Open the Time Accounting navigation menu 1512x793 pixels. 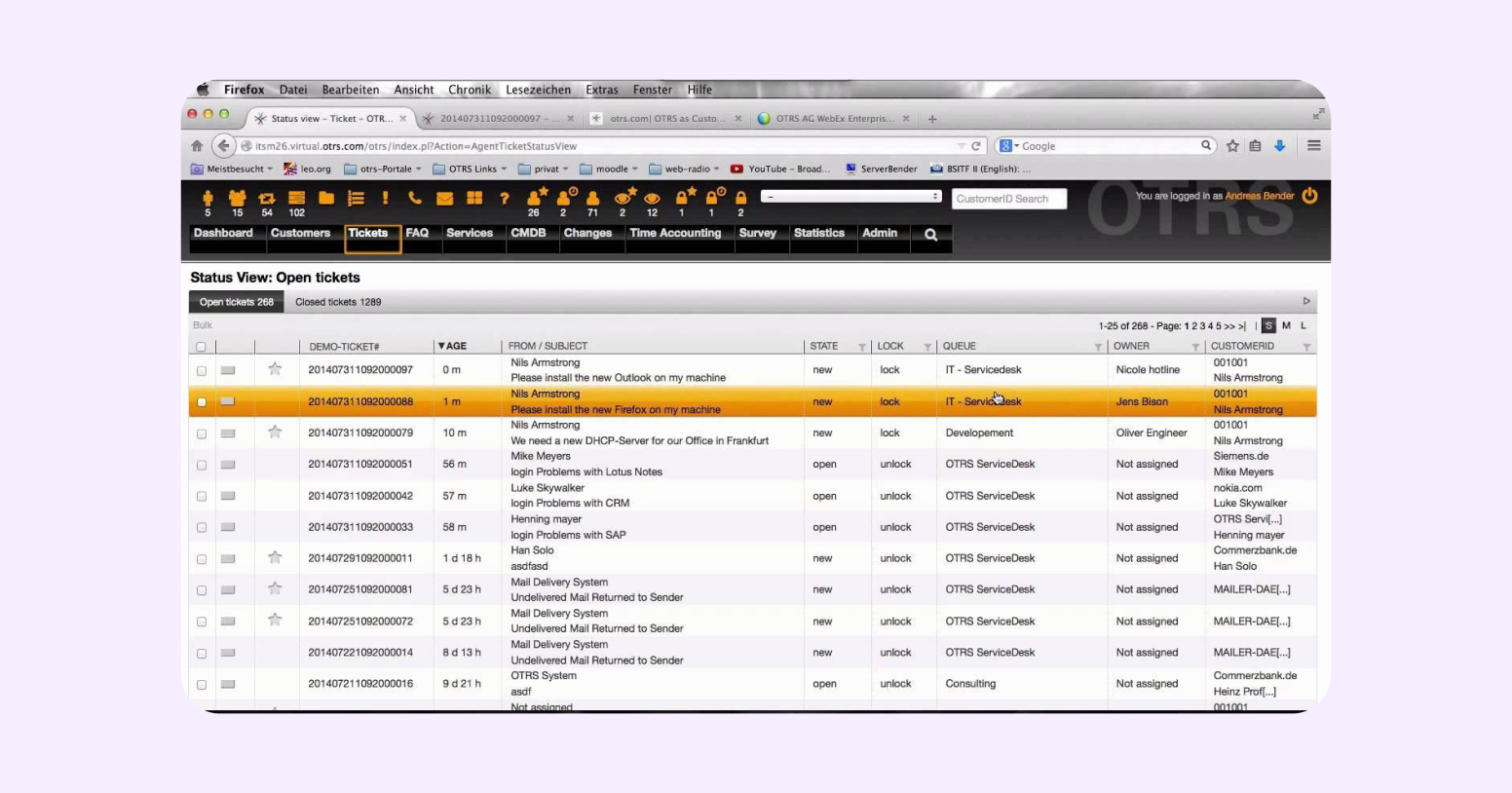click(x=675, y=234)
